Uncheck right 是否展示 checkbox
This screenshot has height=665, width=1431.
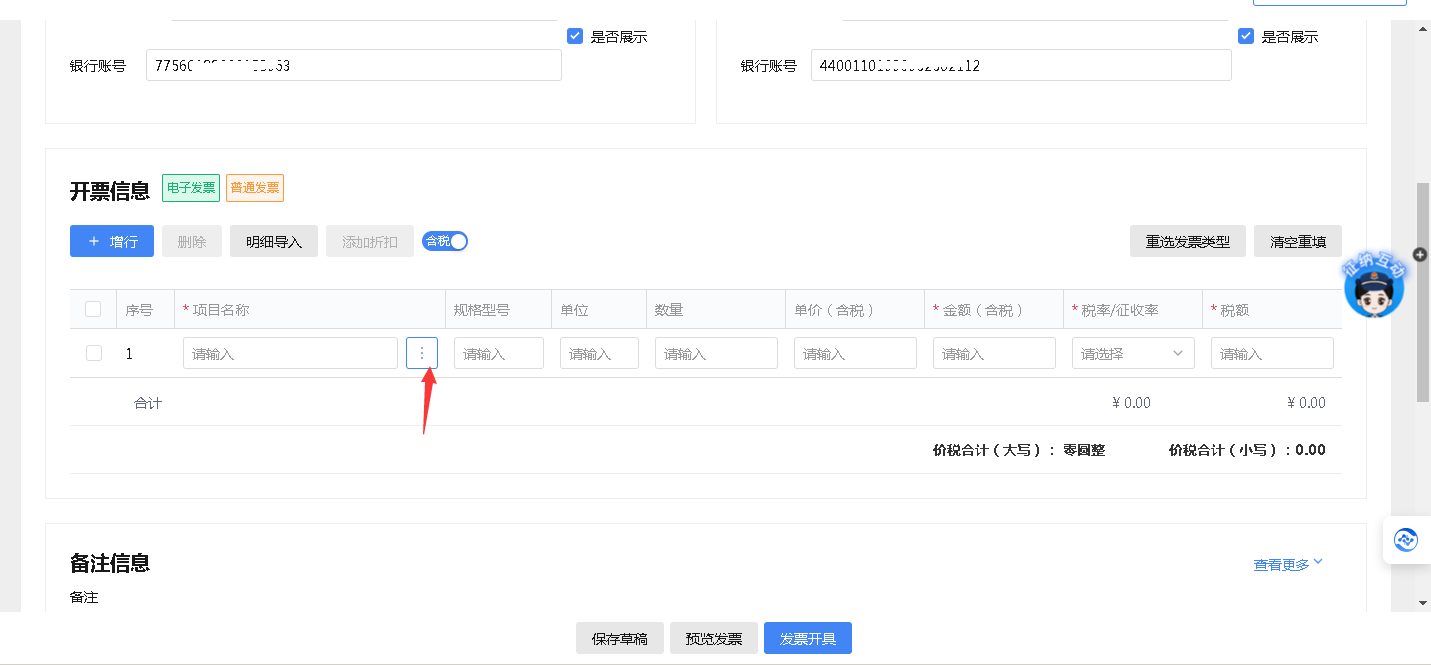[1246, 36]
